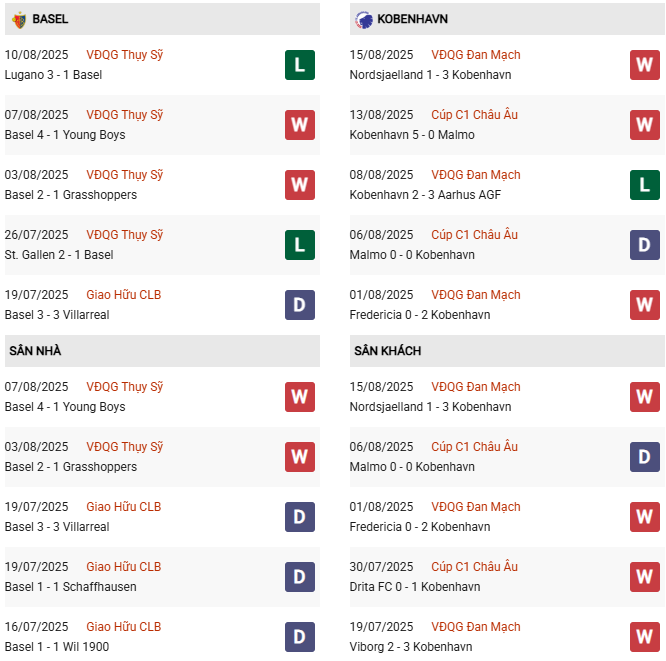Screen dimensions: 666x661
Task: Click the W badge for Kobenhavn 5-0 Malmo
Action: coord(645,125)
